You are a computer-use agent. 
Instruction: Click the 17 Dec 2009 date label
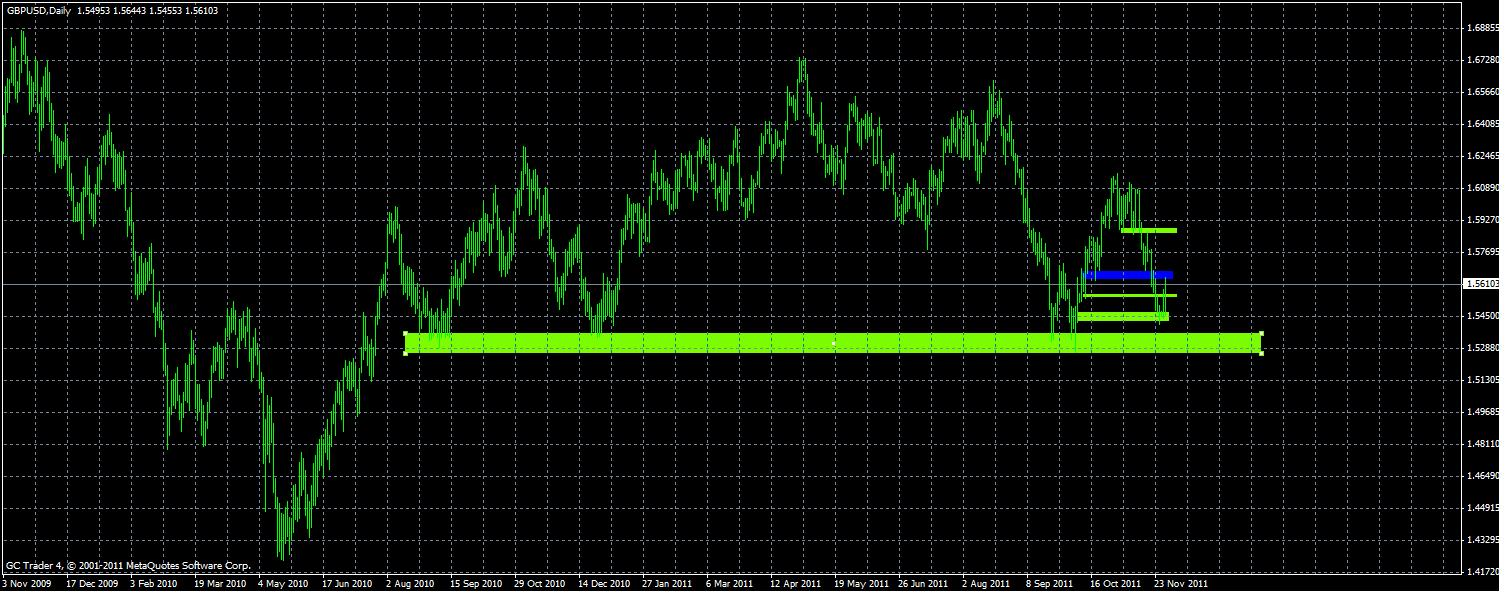point(93,583)
